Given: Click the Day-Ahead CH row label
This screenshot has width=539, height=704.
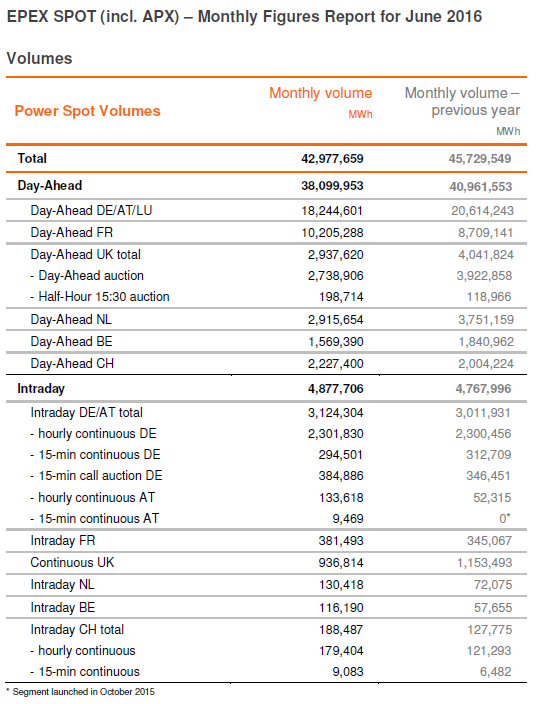Looking at the screenshot, I should [x=72, y=363].
